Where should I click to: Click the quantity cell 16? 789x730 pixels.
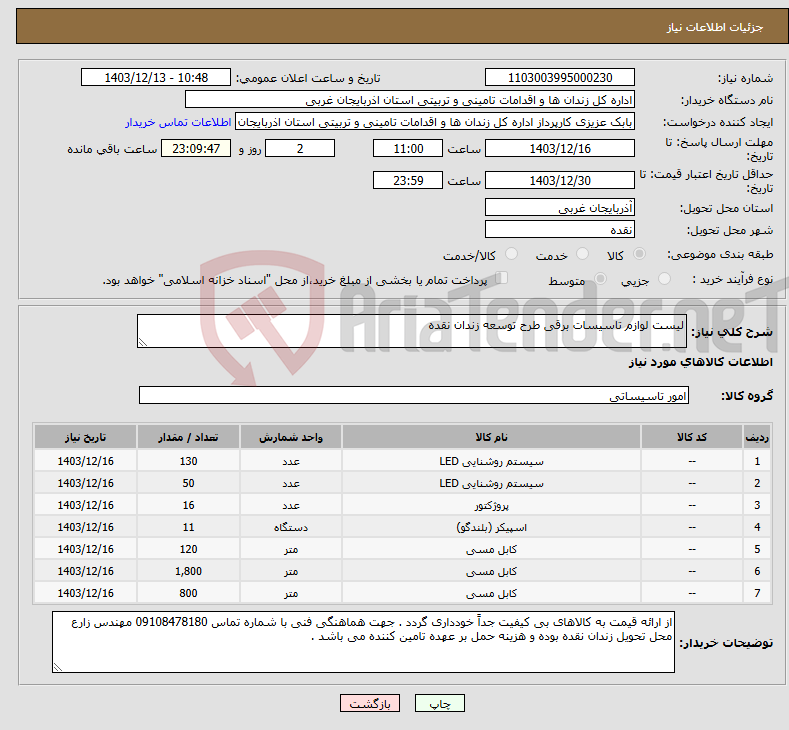[188, 505]
